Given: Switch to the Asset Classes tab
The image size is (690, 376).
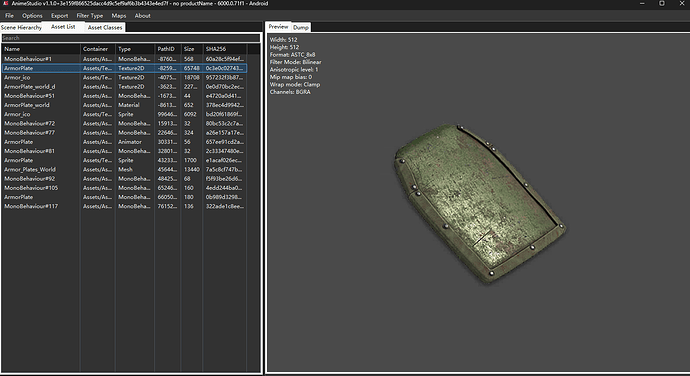Looking at the screenshot, I should 105,27.
